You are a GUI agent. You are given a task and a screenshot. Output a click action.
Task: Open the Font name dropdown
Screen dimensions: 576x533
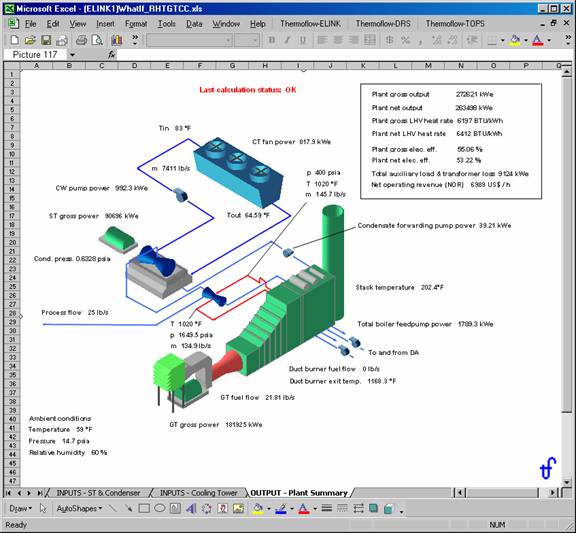pyautogui.click(x=228, y=40)
